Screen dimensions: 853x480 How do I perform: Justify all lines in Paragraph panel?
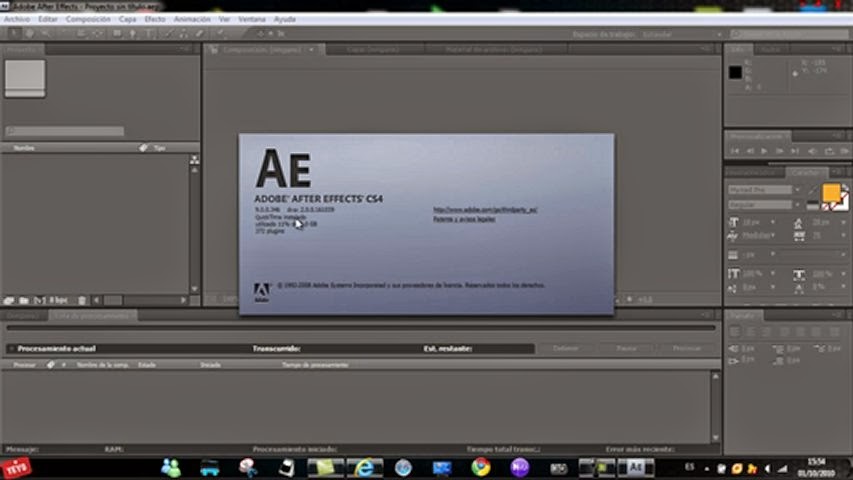pos(834,331)
